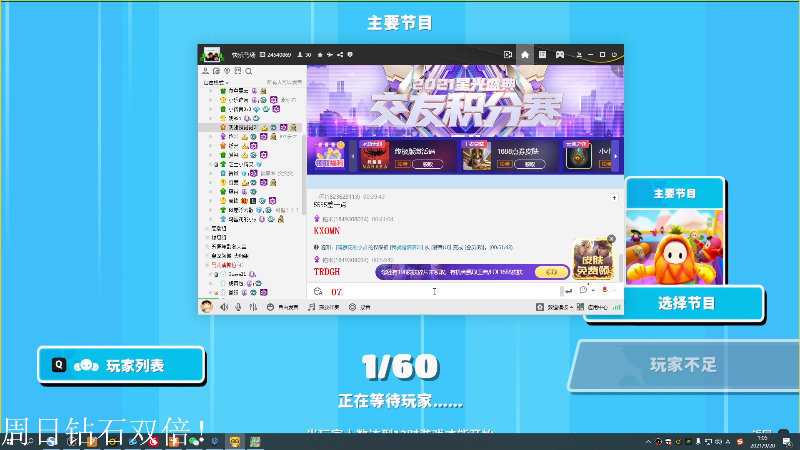
Task: Click the calendar-like icon above member list
Action: tap(238, 71)
